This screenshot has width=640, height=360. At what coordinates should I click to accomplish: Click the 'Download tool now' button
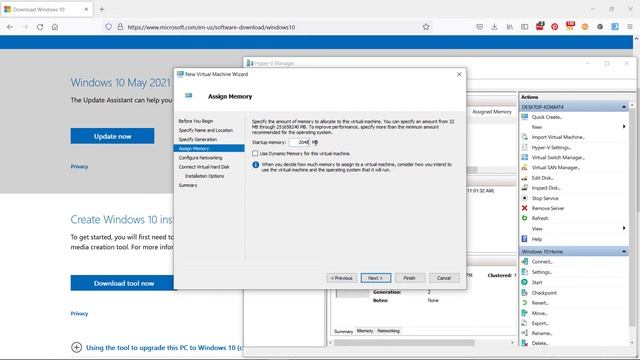tap(124, 283)
